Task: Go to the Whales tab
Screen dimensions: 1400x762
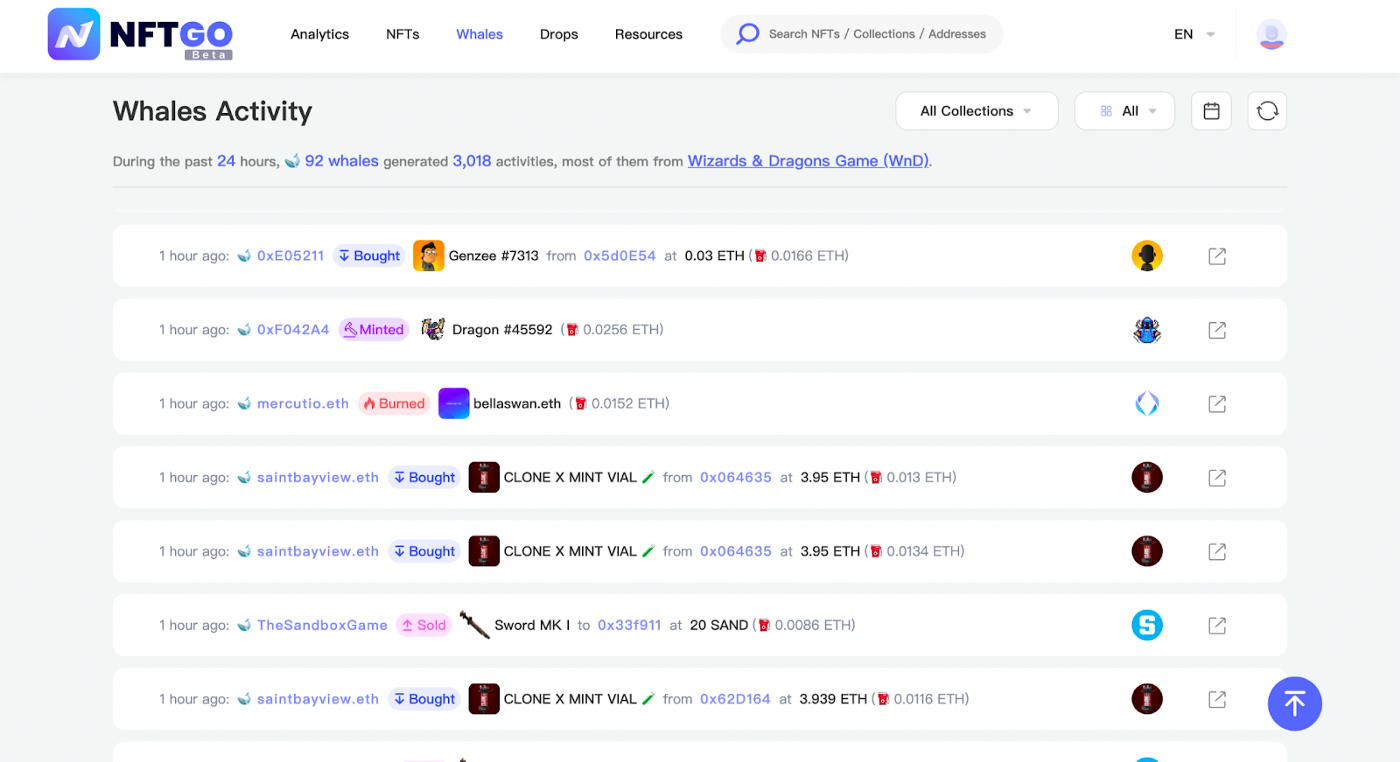Action: 480,34
